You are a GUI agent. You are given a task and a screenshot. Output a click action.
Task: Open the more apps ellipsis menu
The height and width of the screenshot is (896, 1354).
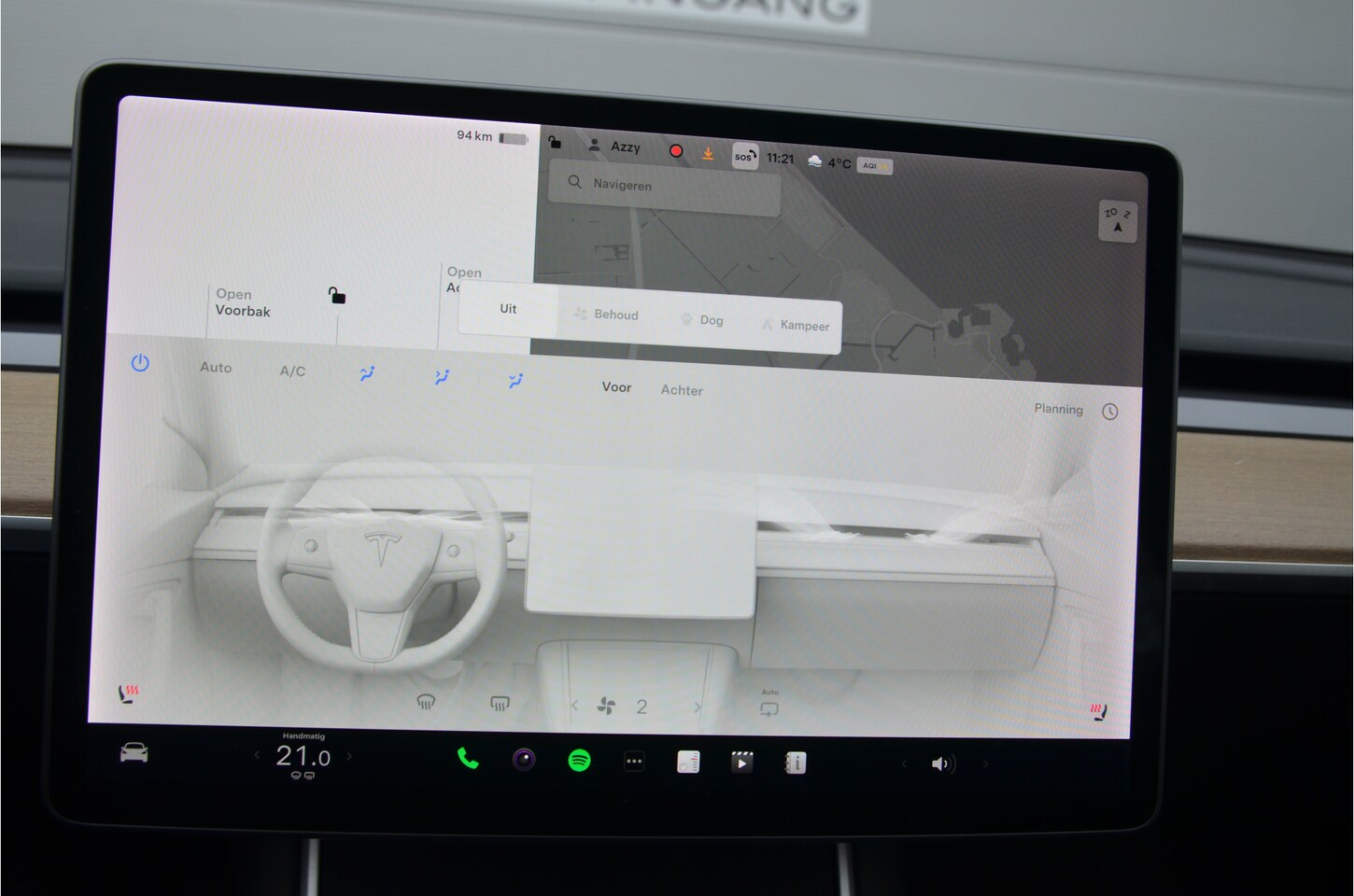tap(634, 762)
